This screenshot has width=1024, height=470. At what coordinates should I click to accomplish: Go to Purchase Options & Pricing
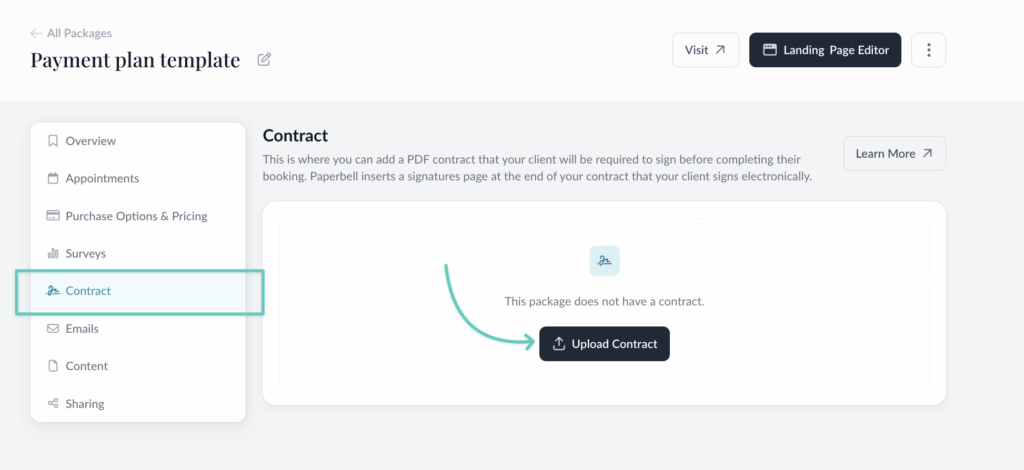coord(136,216)
